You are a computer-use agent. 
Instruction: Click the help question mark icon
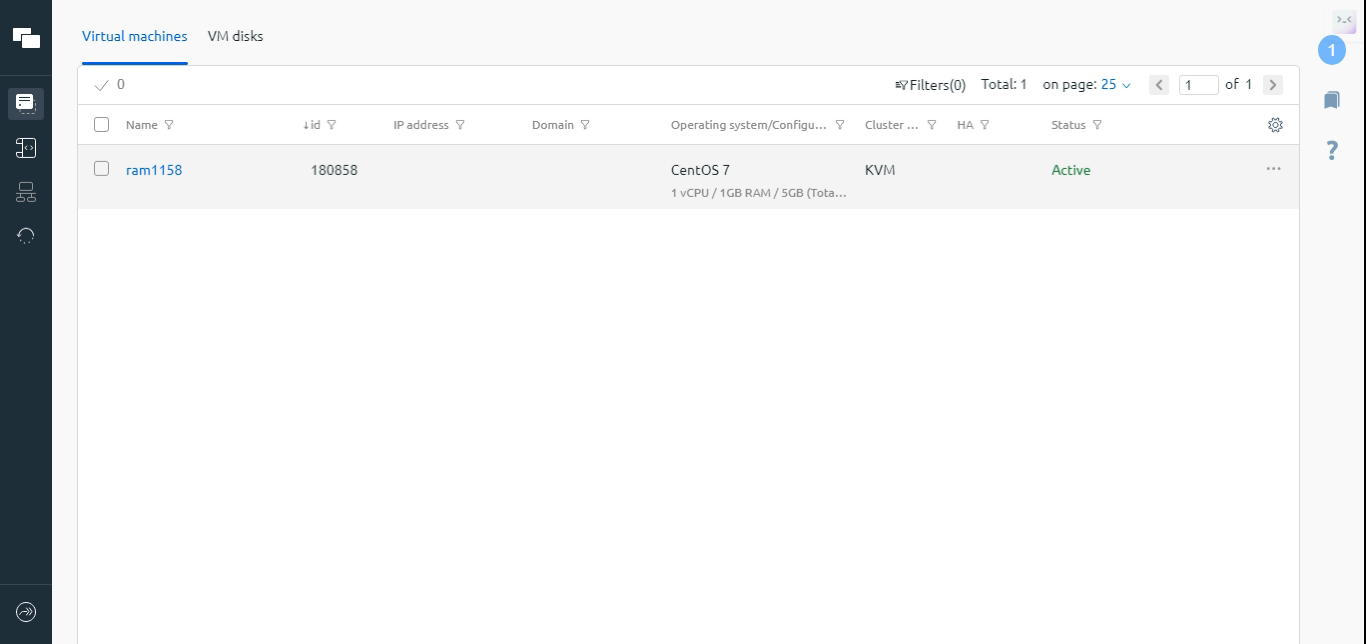click(x=1331, y=150)
